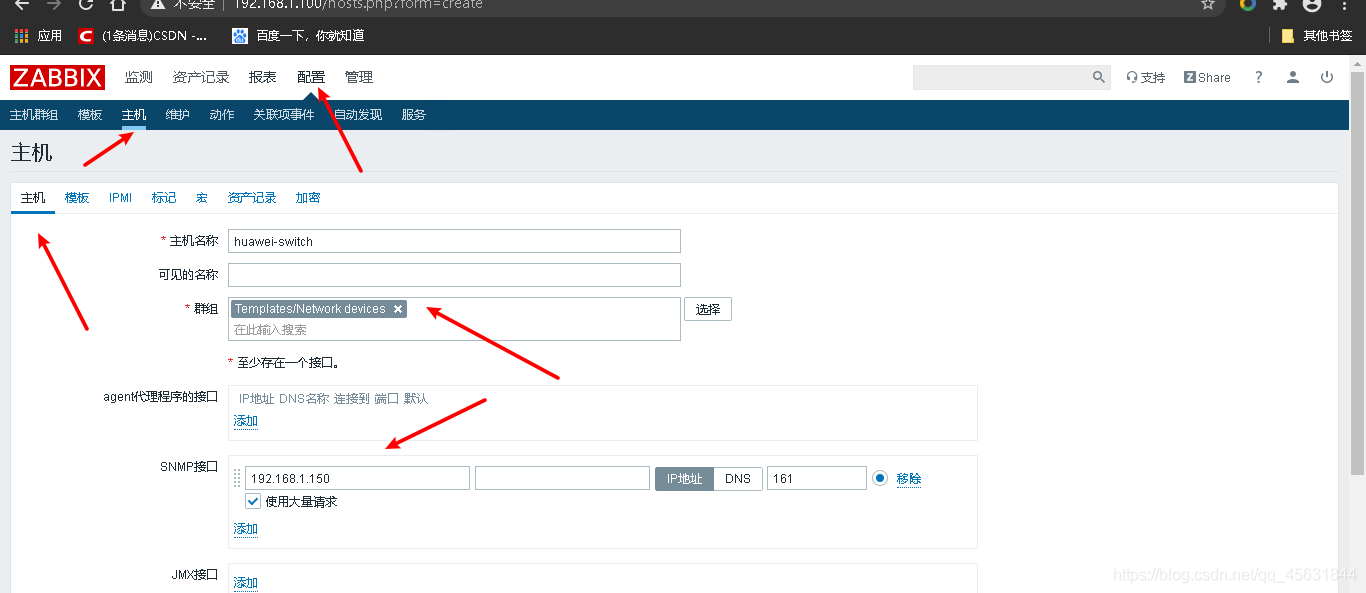Open CSDN bookmark
Screen dimensions: 1366x593
[143, 36]
